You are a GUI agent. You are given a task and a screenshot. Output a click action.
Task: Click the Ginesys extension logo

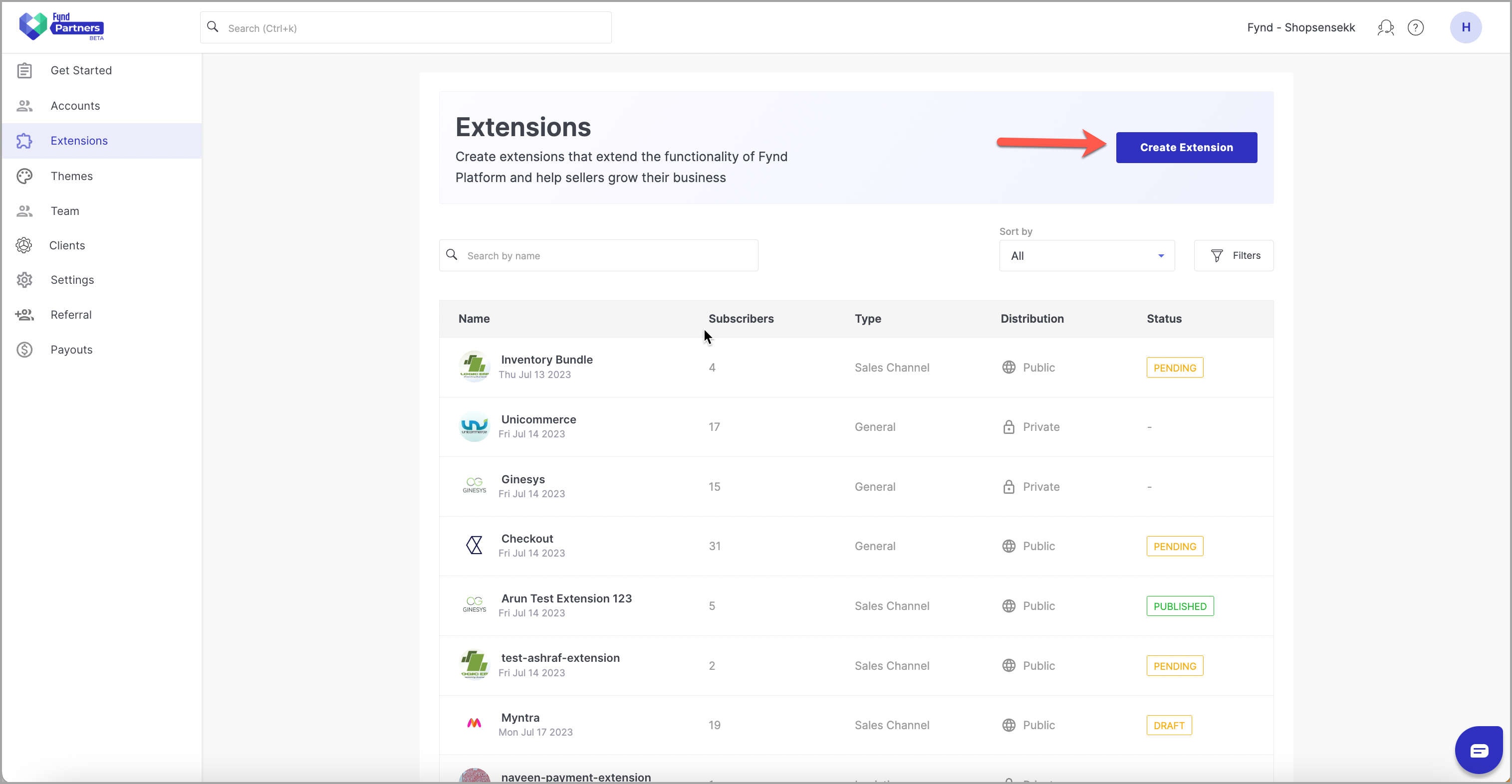[x=474, y=486]
